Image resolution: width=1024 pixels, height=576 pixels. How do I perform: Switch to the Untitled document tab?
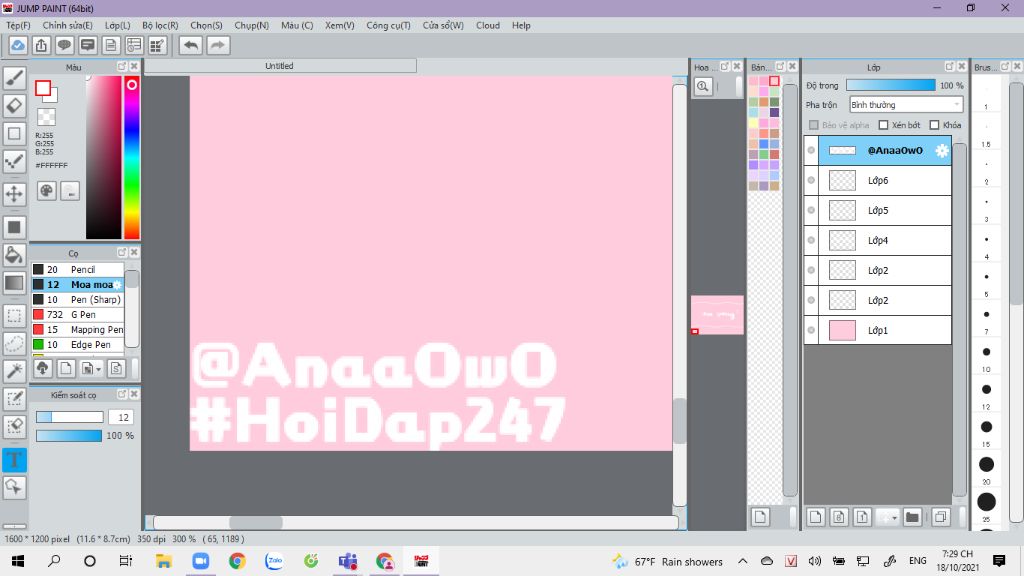click(x=280, y=66)
